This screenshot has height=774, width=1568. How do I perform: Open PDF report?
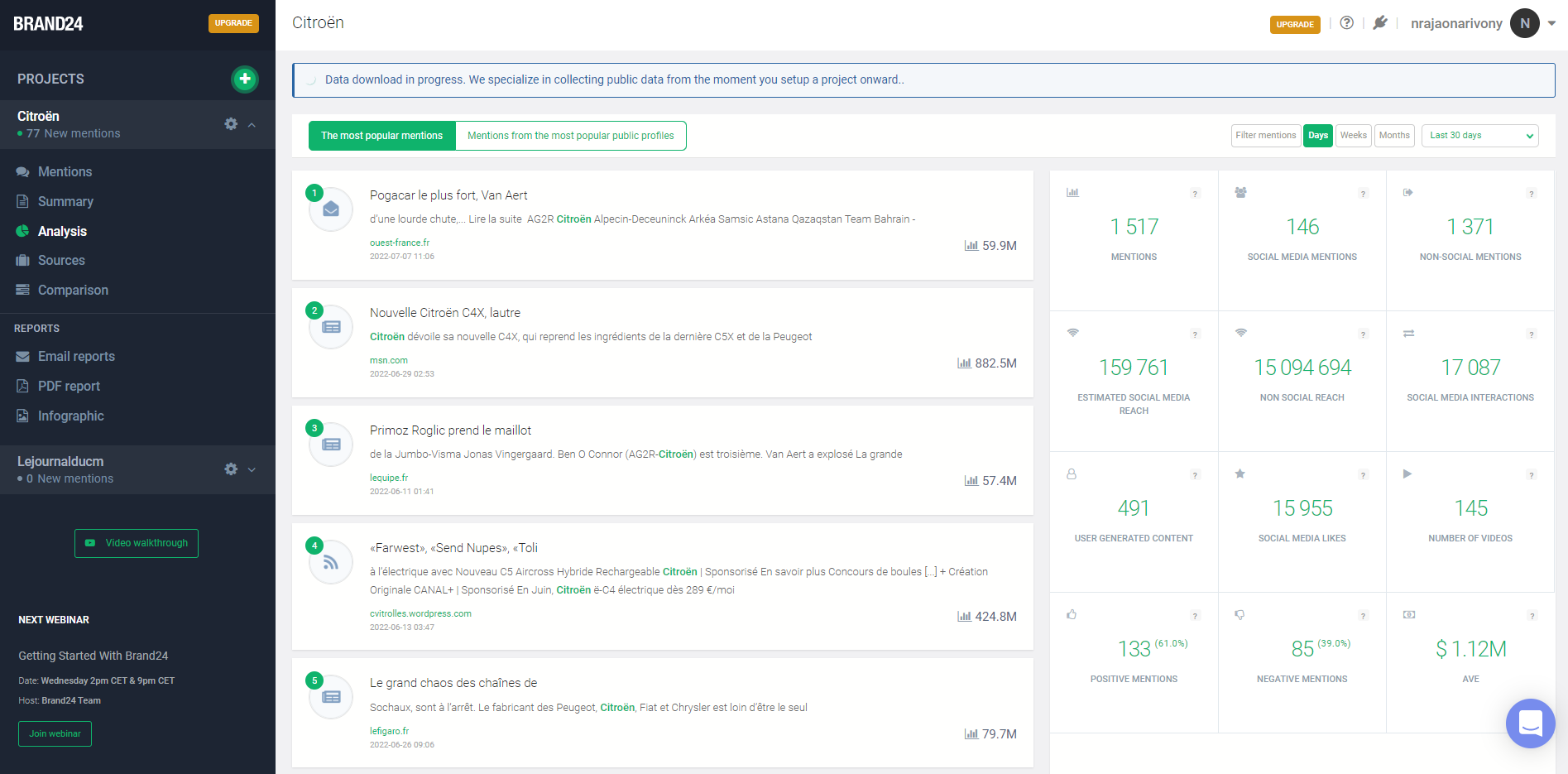tap(69, 386)
